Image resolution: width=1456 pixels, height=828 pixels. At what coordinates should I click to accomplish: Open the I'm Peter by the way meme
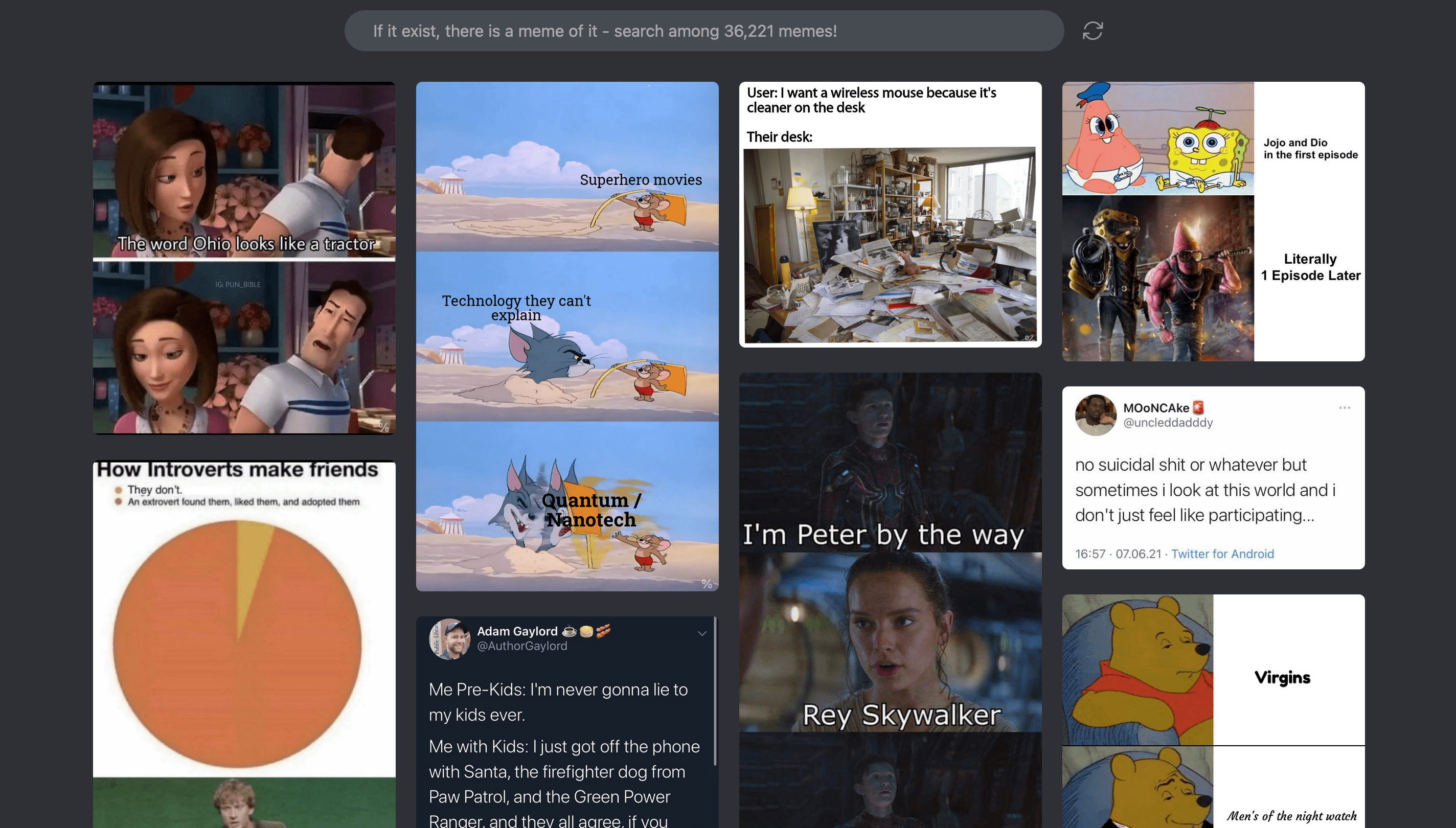(890, 600)
